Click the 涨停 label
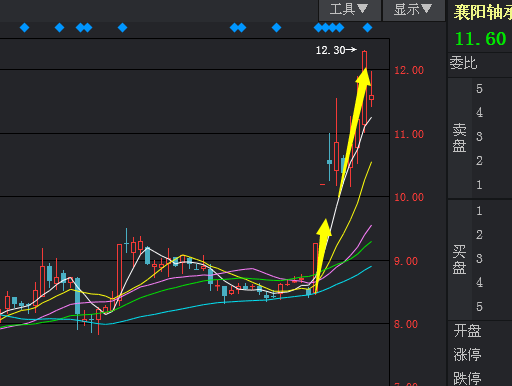The image size is (512, 386). click(x=467, y=355)
